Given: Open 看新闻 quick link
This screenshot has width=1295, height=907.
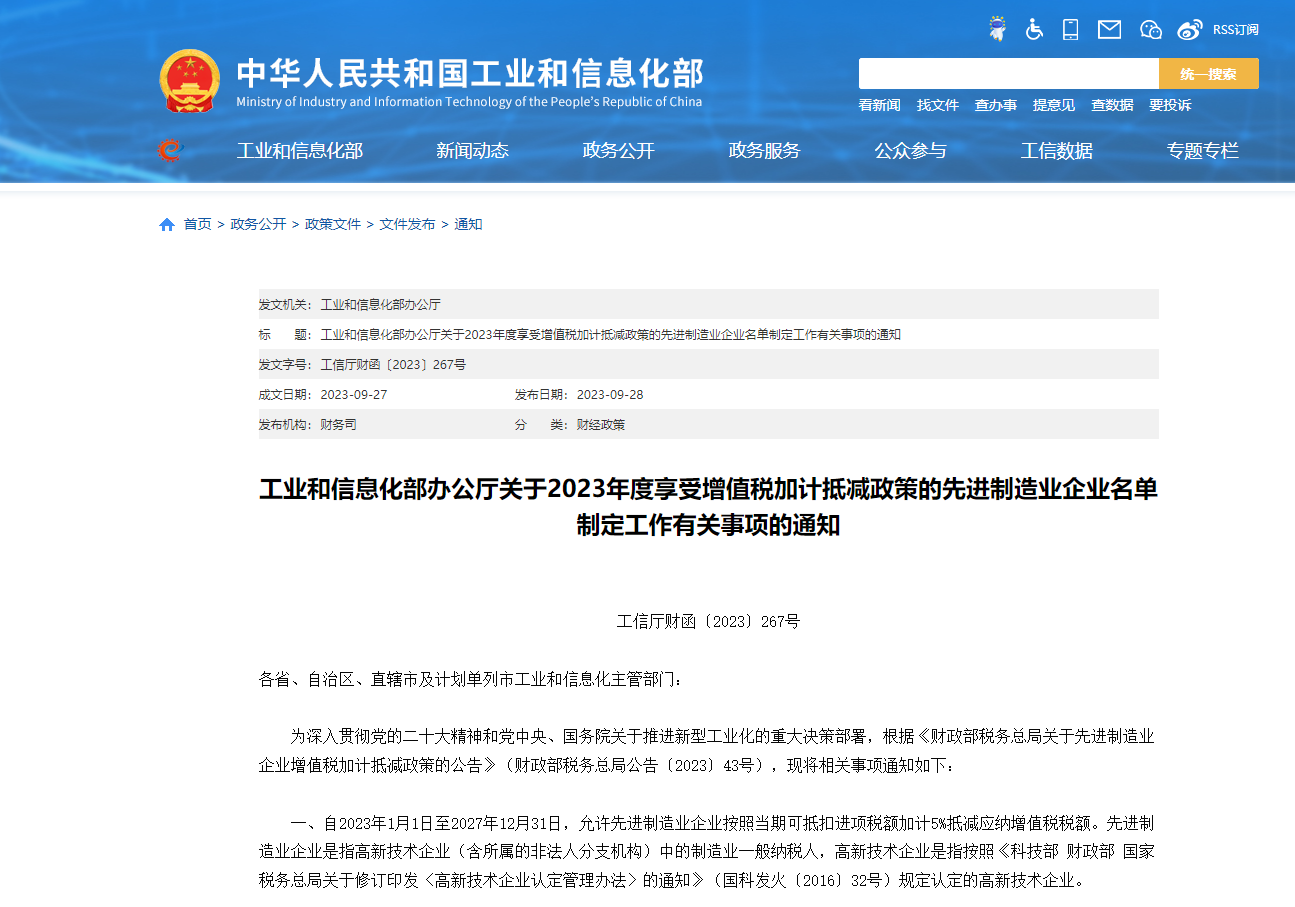Looking at the screenshot, I should pos(879,105).
